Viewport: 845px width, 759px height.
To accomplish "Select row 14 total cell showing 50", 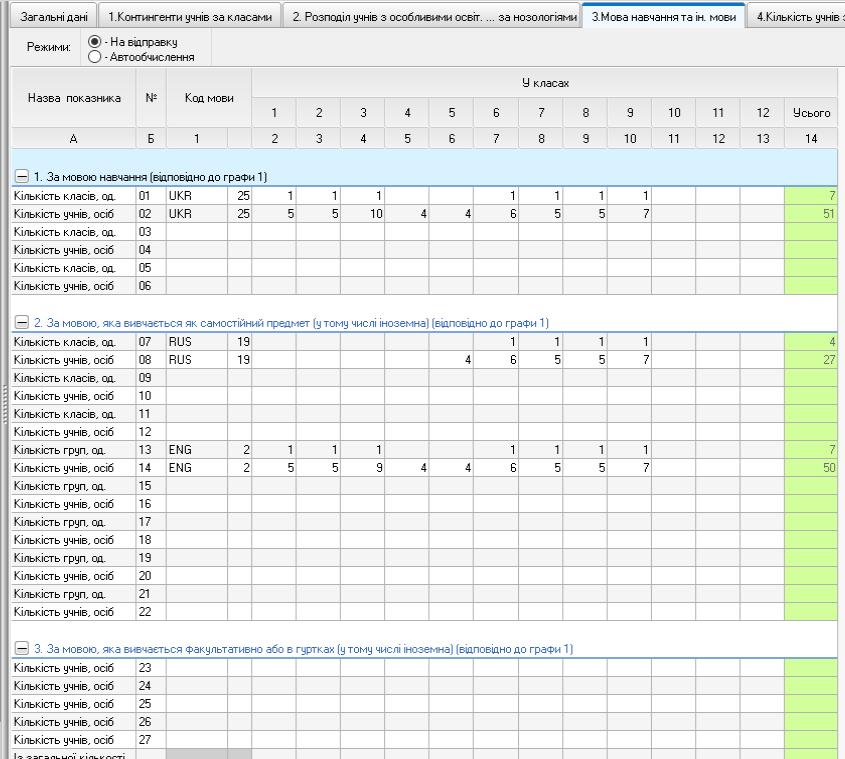I will pos(810,468).
